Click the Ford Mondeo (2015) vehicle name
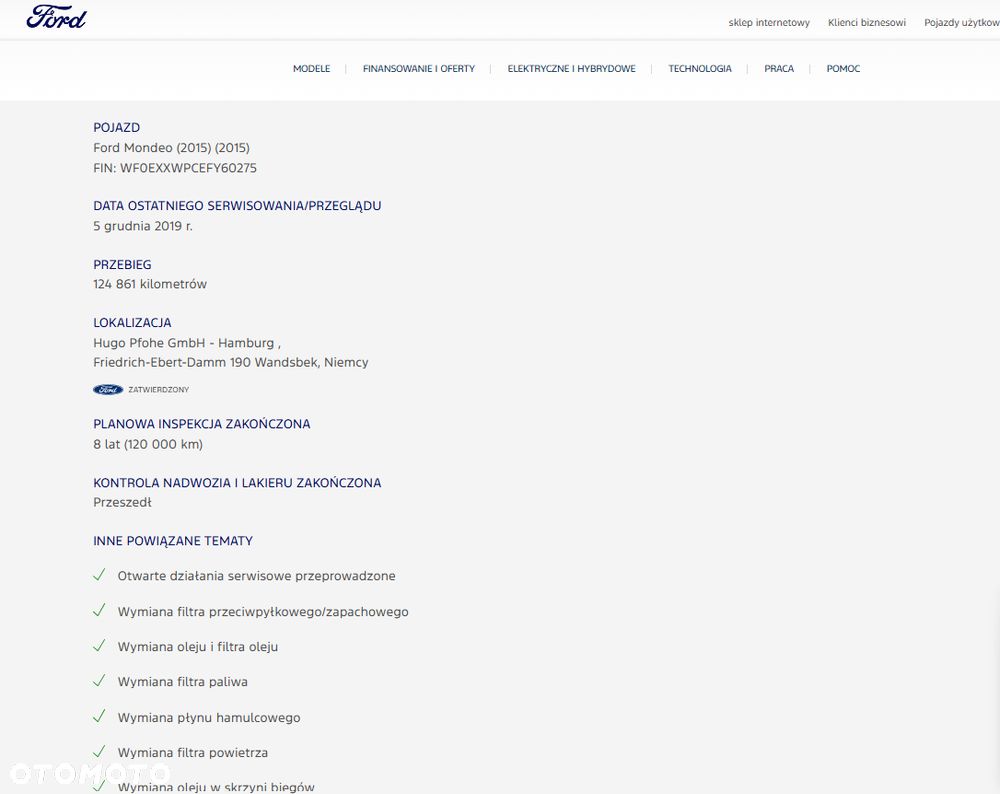 (x=172, y=148)
